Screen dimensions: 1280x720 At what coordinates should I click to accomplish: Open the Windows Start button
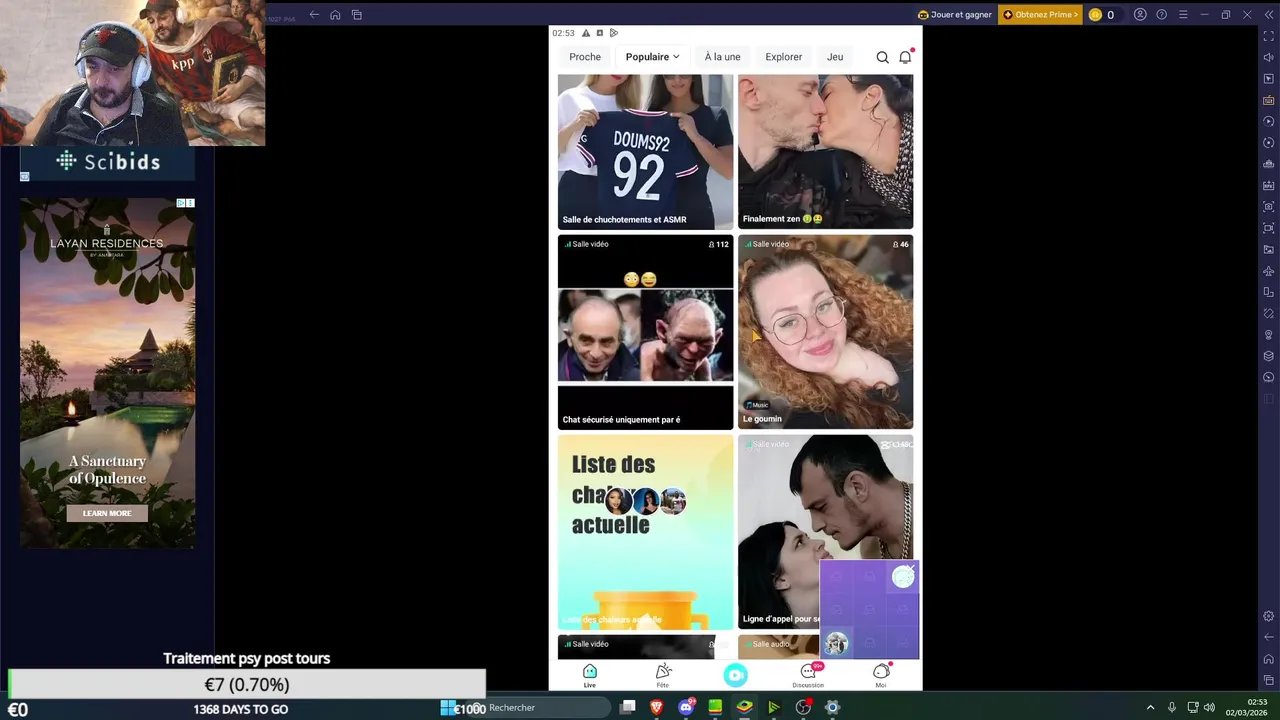448,707
